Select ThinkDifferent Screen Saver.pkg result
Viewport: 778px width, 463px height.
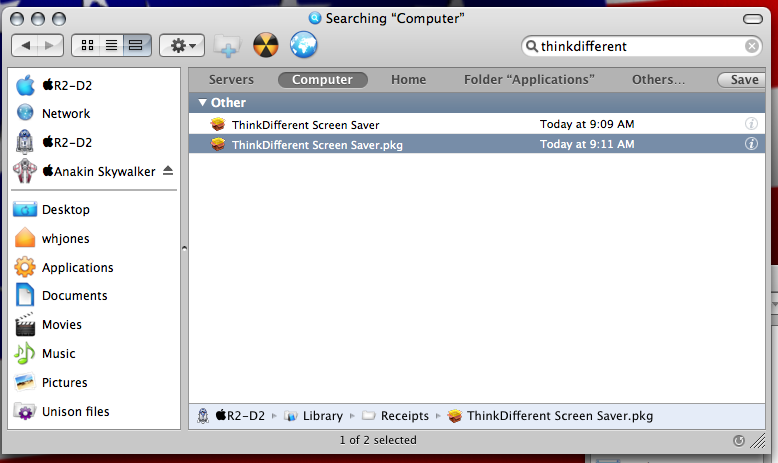[477, 144]
